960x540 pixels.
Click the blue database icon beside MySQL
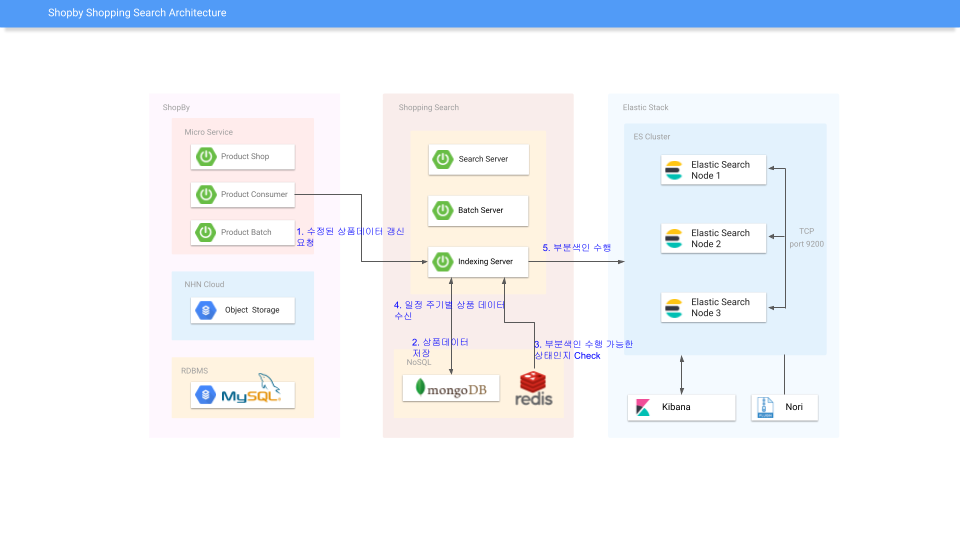point(206,395)
